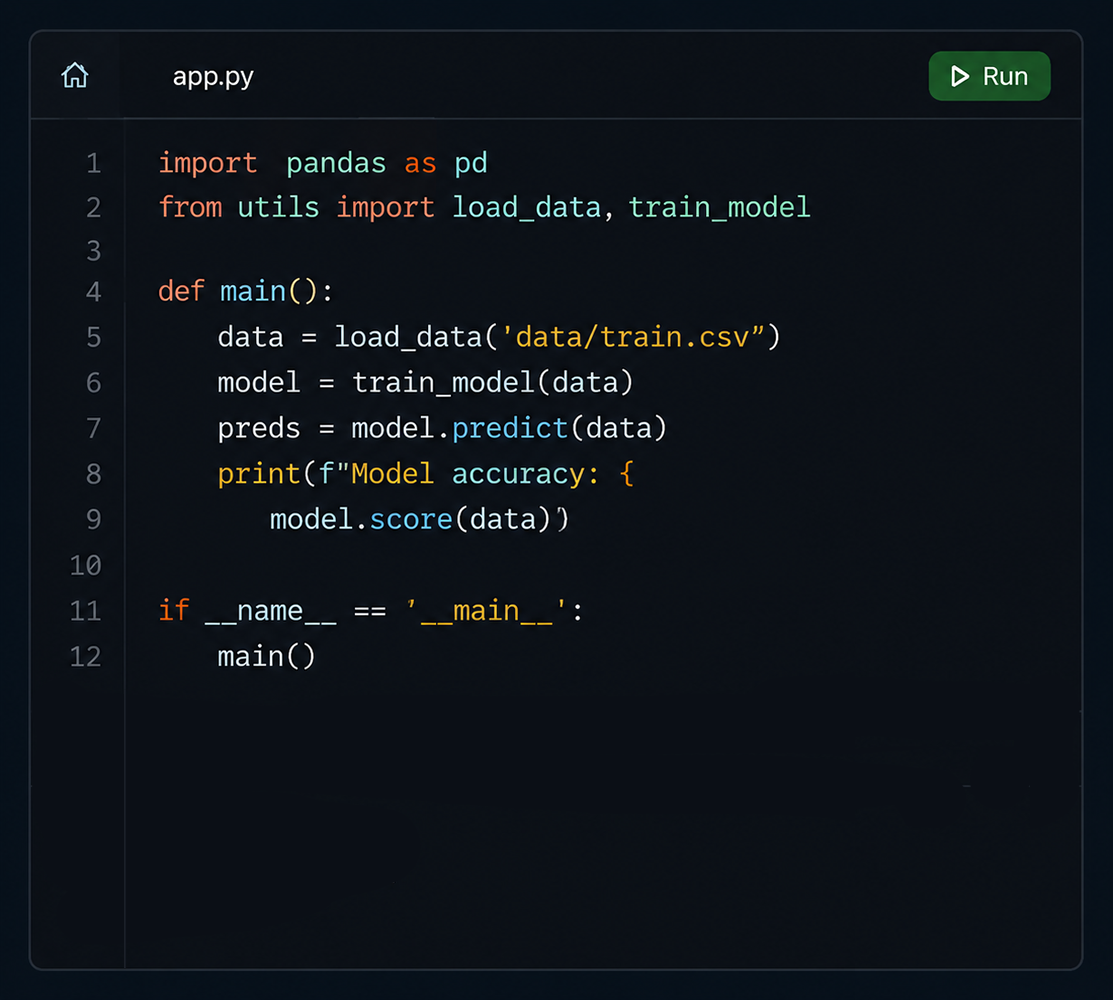1113x1000 pixels.
Task: Click 'model' variable at start of line 6
Action: click(x=259, y=383)
